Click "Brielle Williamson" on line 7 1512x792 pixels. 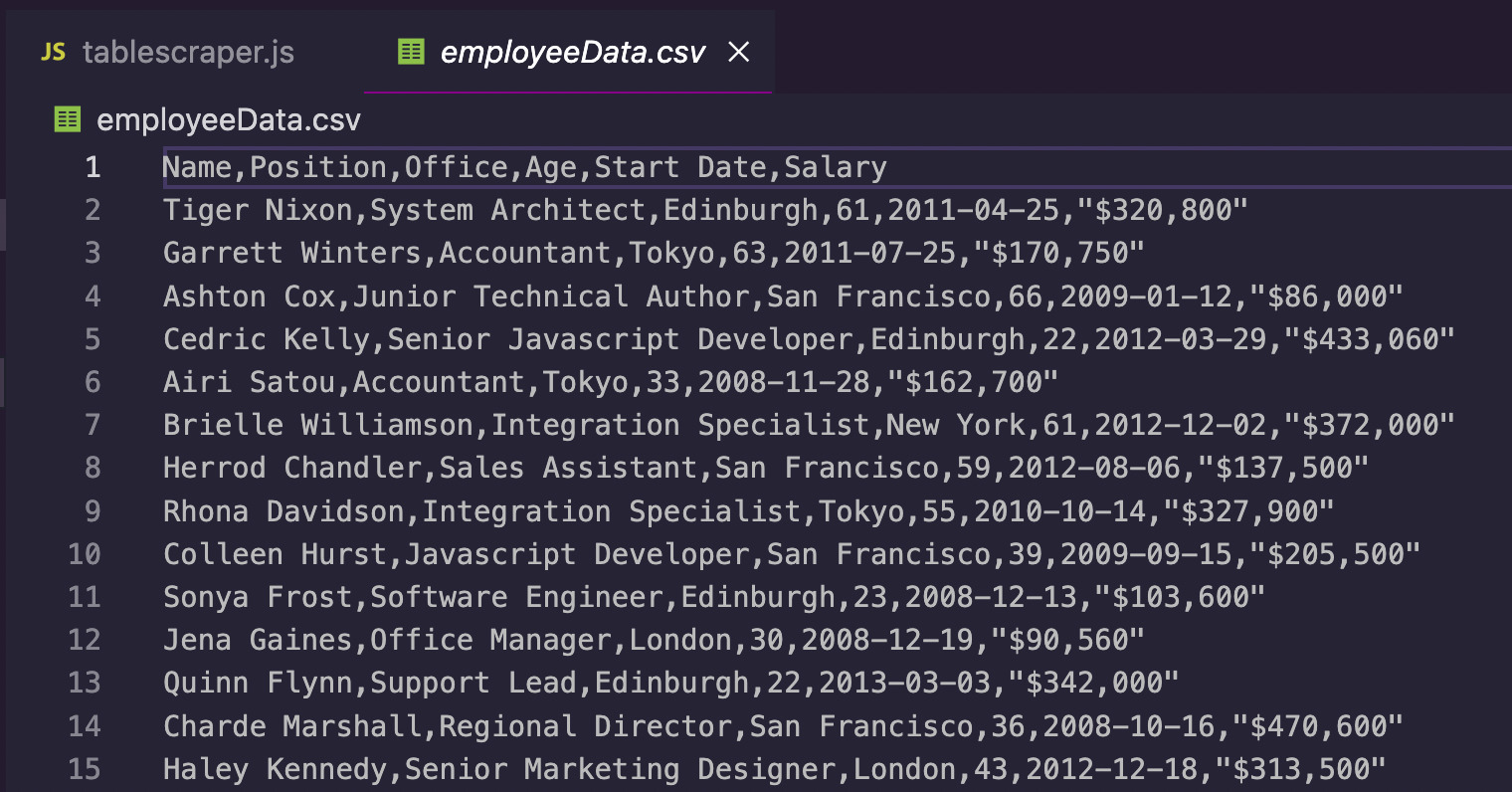[x=318, y=425]
